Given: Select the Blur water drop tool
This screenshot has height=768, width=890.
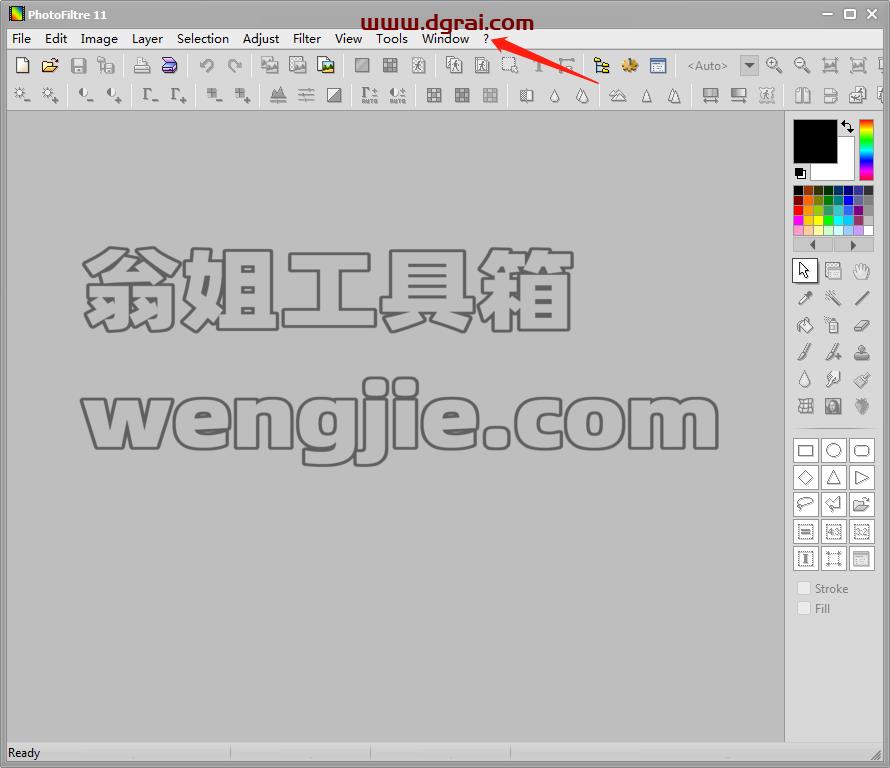Looking at the screenshot, I should (805, 379).
